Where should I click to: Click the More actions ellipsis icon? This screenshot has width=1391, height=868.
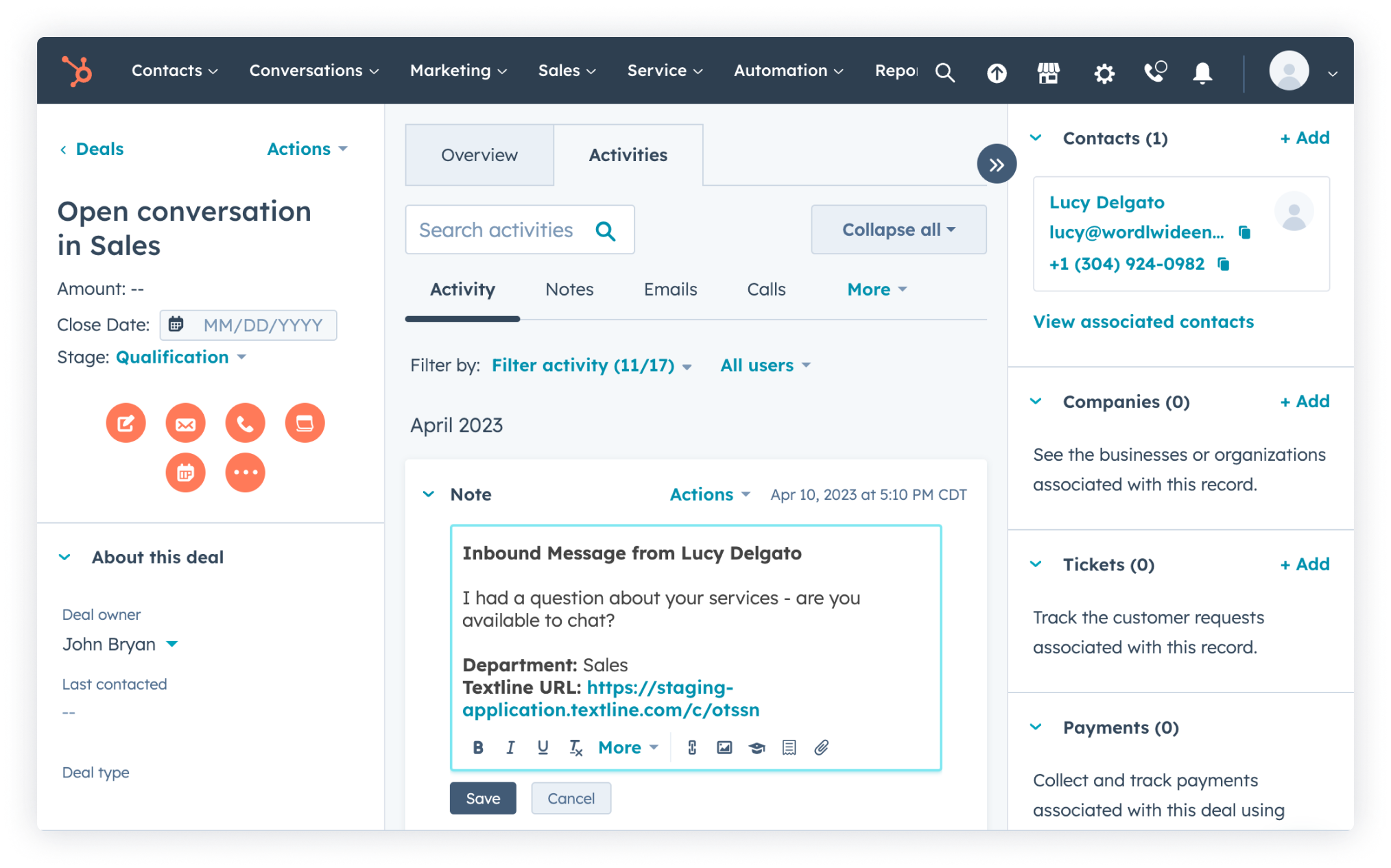[x=245, y=472]
